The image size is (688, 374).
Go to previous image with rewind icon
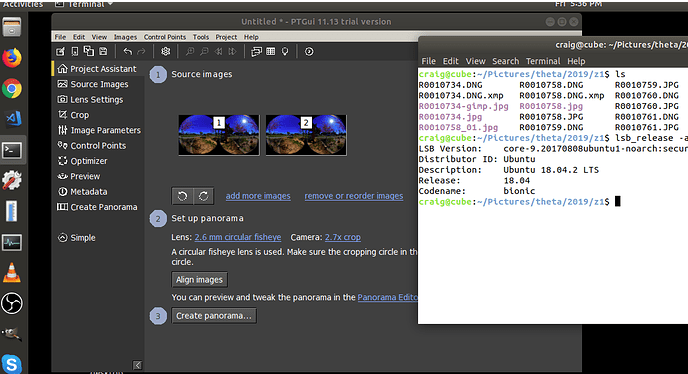218,51
